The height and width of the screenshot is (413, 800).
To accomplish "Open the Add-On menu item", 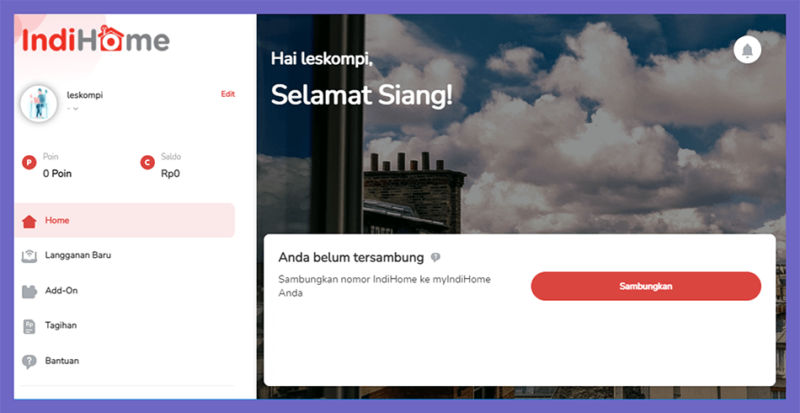I will coord(124,290).
